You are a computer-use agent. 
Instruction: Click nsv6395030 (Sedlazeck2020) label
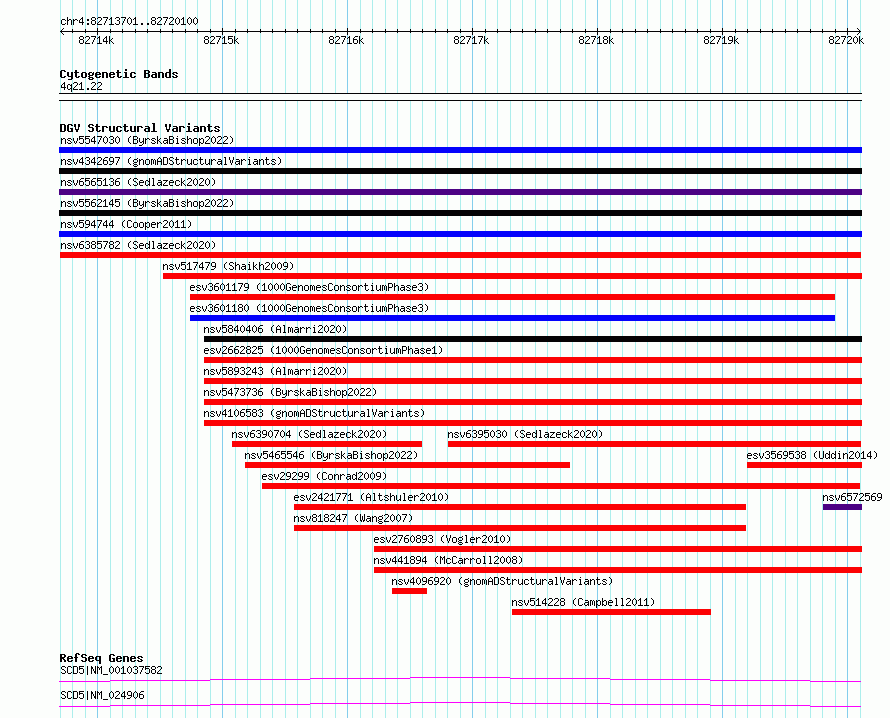click(x=525, y=434)
